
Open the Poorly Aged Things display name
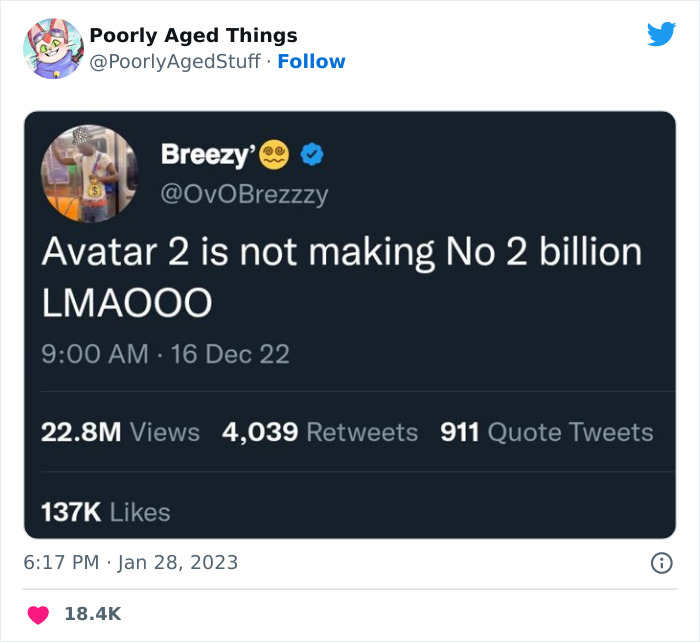click(193, 36)
